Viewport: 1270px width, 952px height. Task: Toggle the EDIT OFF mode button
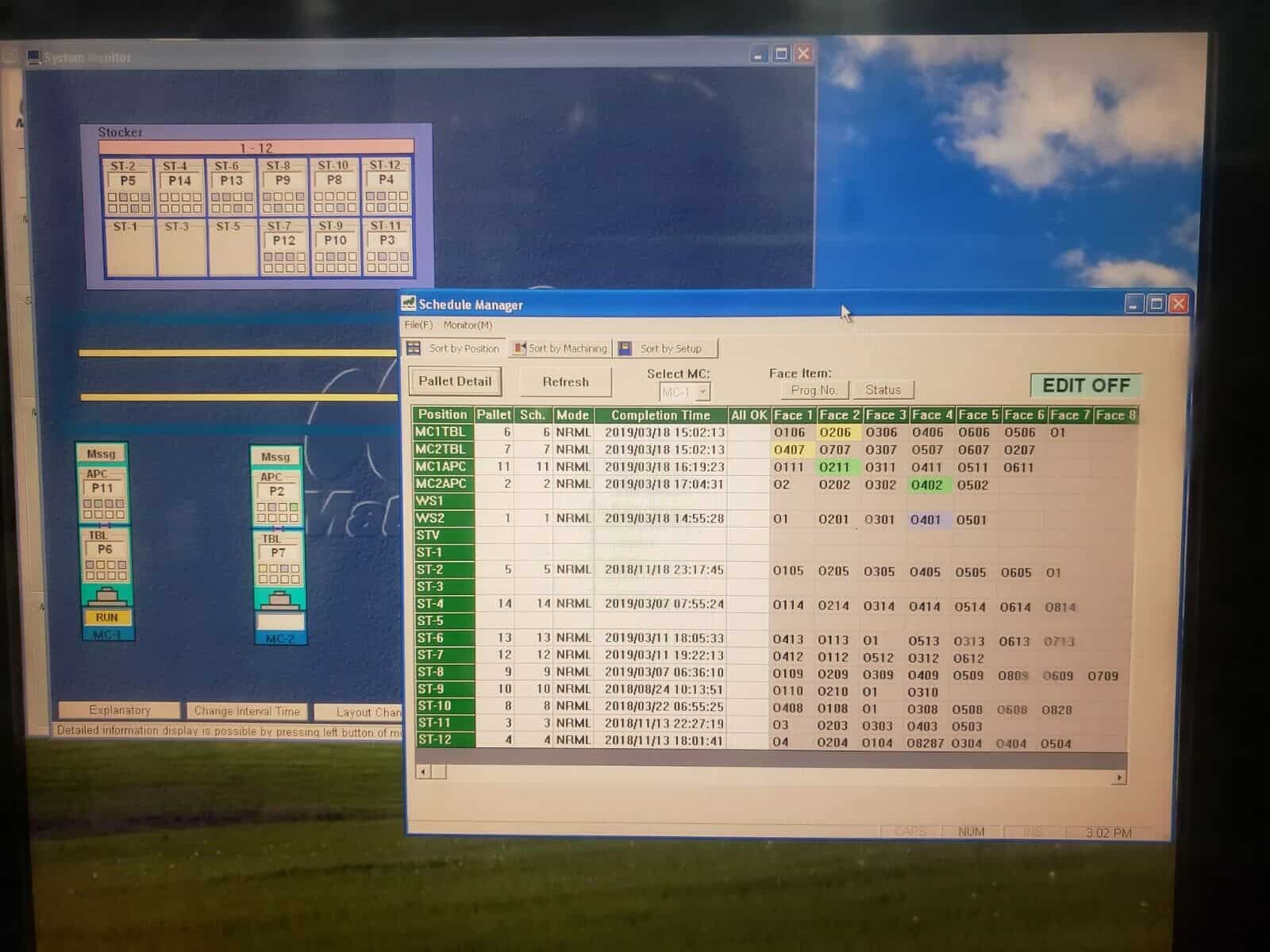pos(1085,386)
